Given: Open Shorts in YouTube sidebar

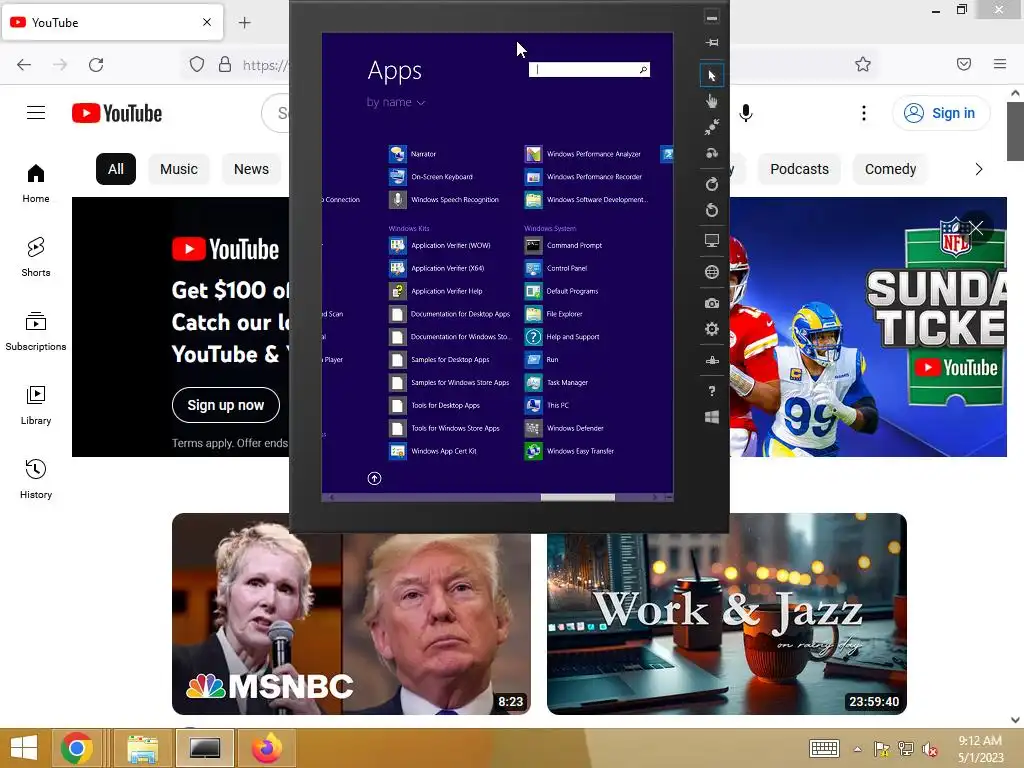Looking at the screenshot, I should (36, 257).
